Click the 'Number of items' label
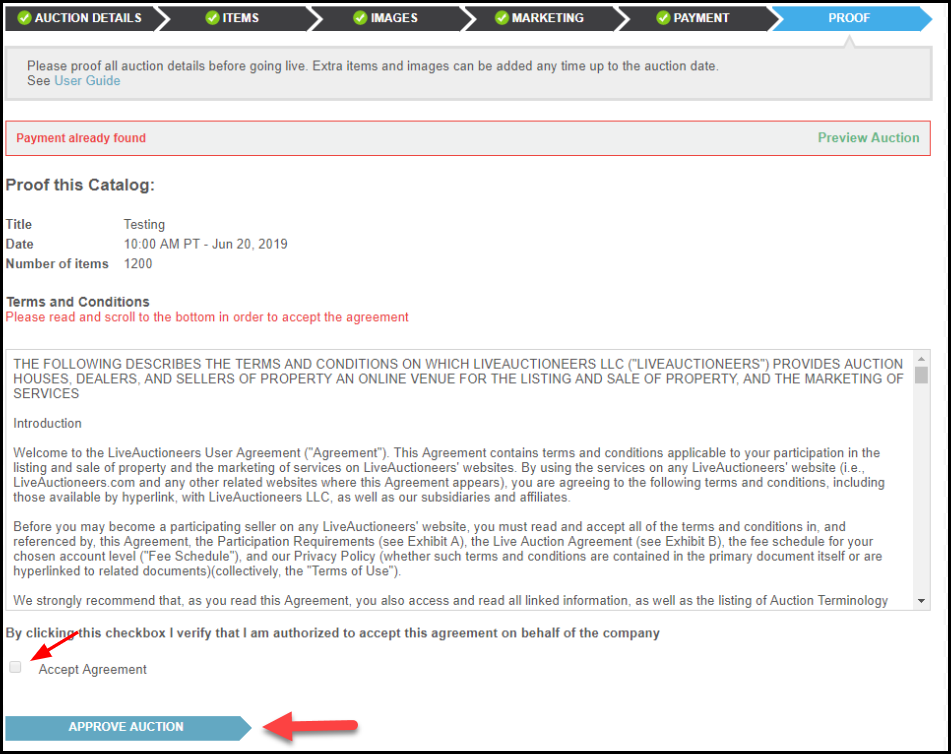The width and height of the screenshot is (951, 754). pyautogui.click(x=57, y=264)
